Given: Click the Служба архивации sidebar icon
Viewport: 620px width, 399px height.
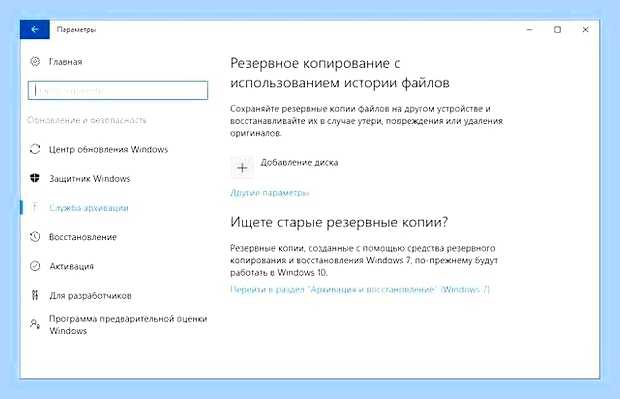Looking at the screenshot, I should [35, 207].
